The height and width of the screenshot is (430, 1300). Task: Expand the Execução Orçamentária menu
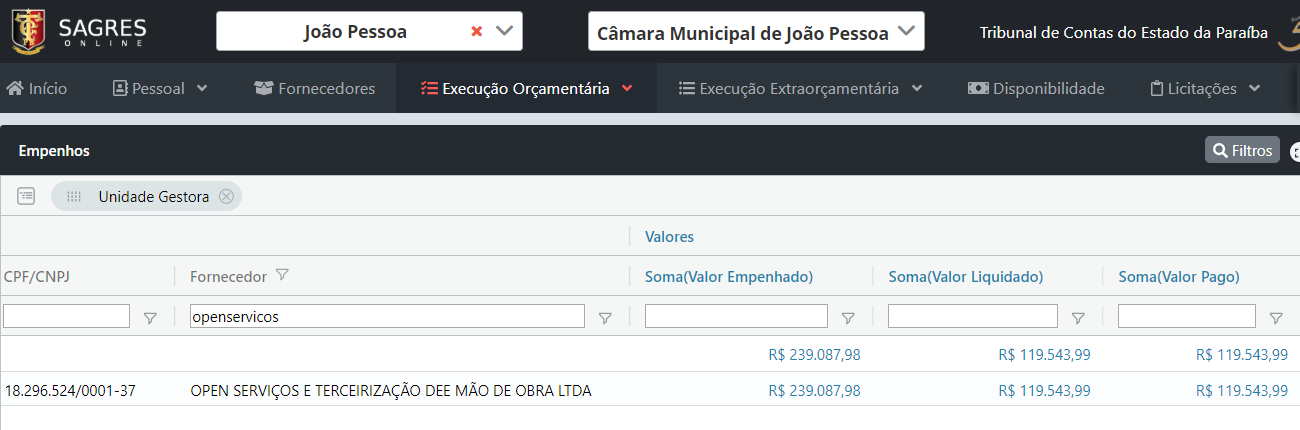coord(527,88)
